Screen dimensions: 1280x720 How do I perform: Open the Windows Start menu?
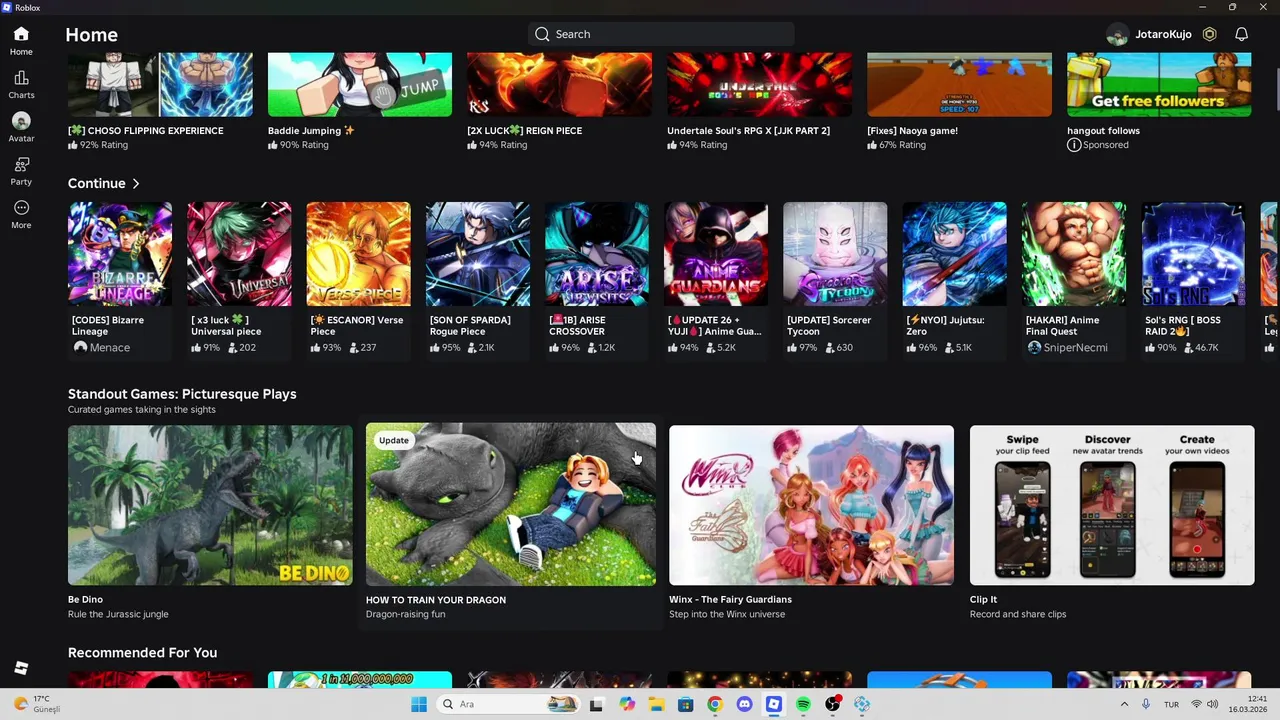click(419, 705)
